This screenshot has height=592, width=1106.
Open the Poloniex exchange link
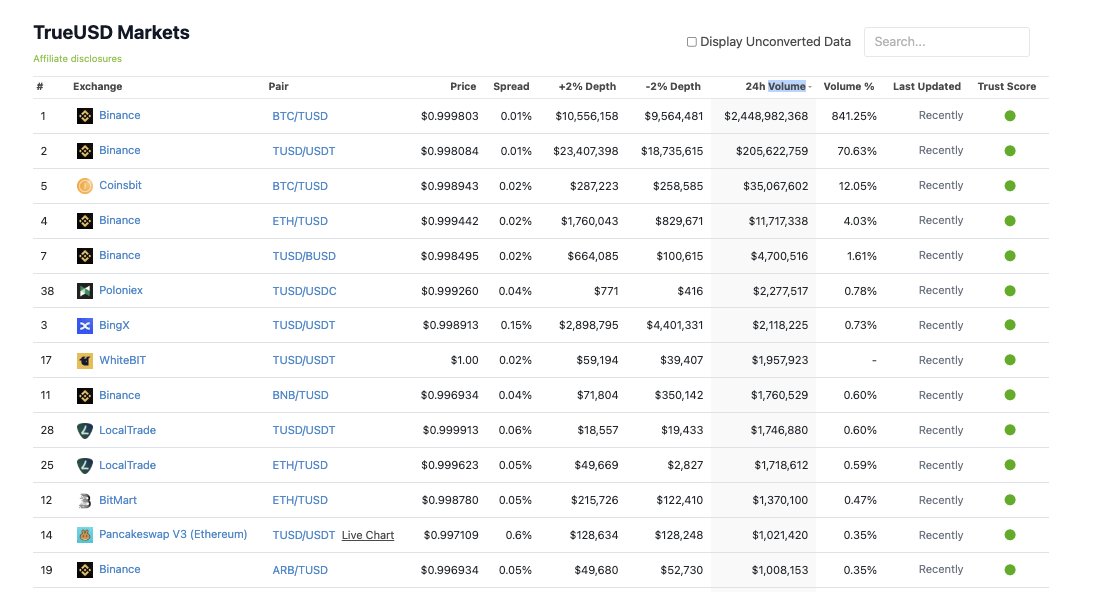(x=121, y=290)
